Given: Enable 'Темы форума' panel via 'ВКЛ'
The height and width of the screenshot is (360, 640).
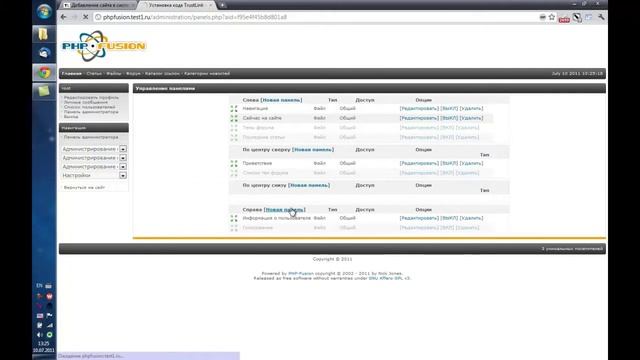Looking at the screenshot, I should pos(447,128).
